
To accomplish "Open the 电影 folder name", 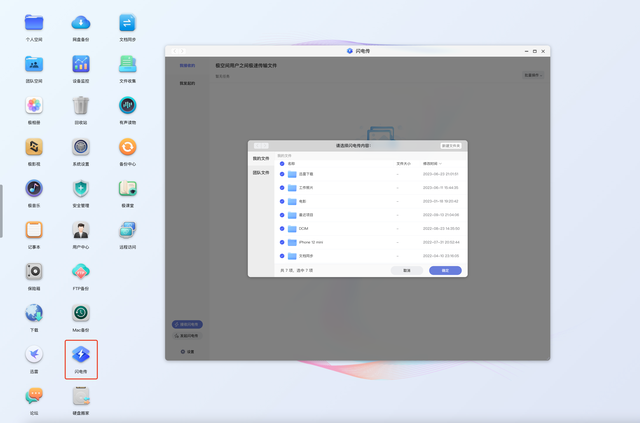I will pos(302,201).
